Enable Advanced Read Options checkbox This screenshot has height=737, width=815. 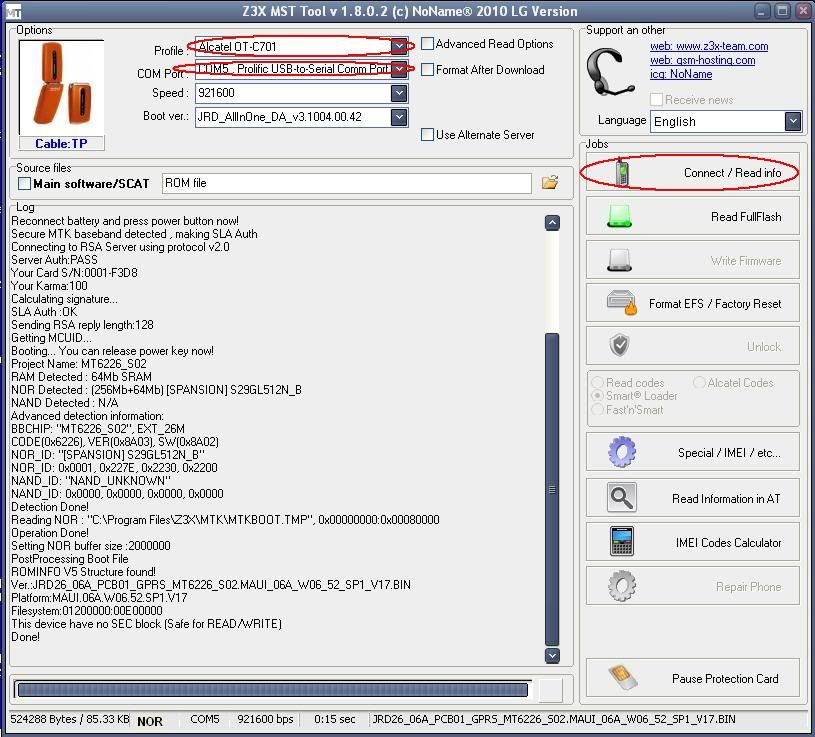[x=428, y=44]
